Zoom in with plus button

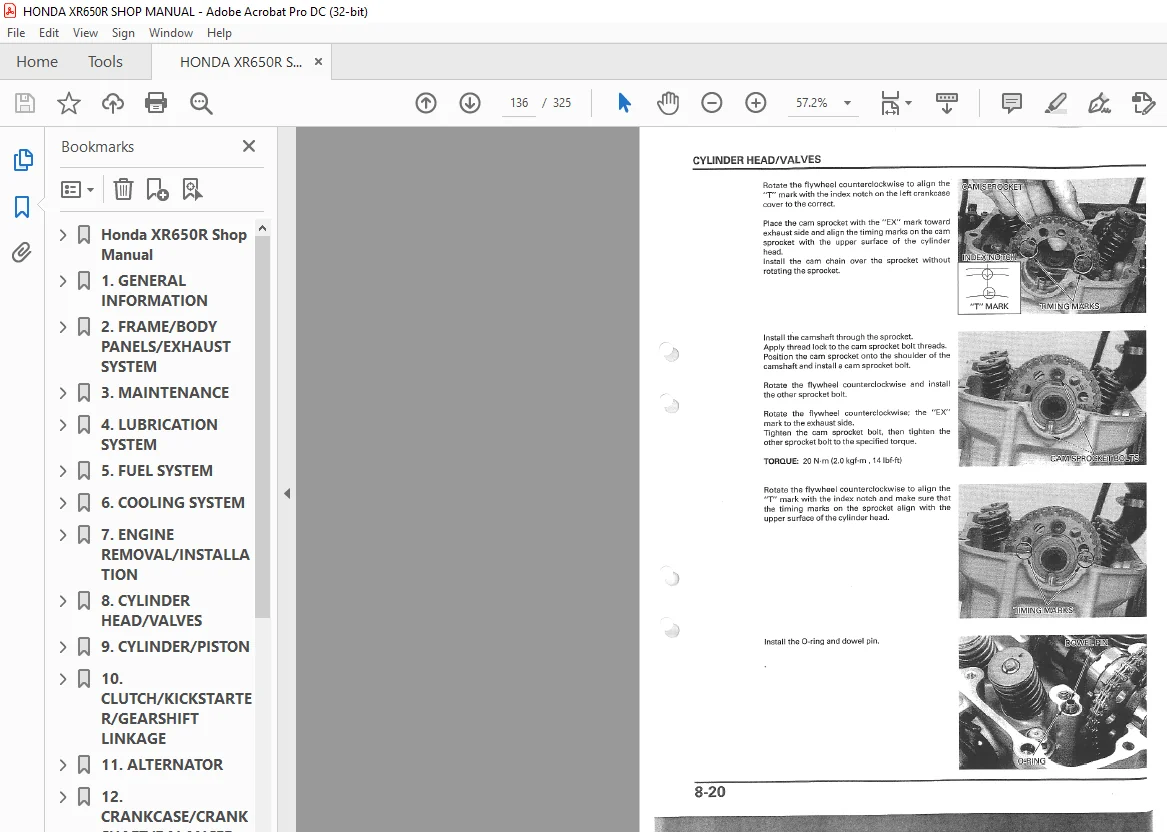(755, 103)
